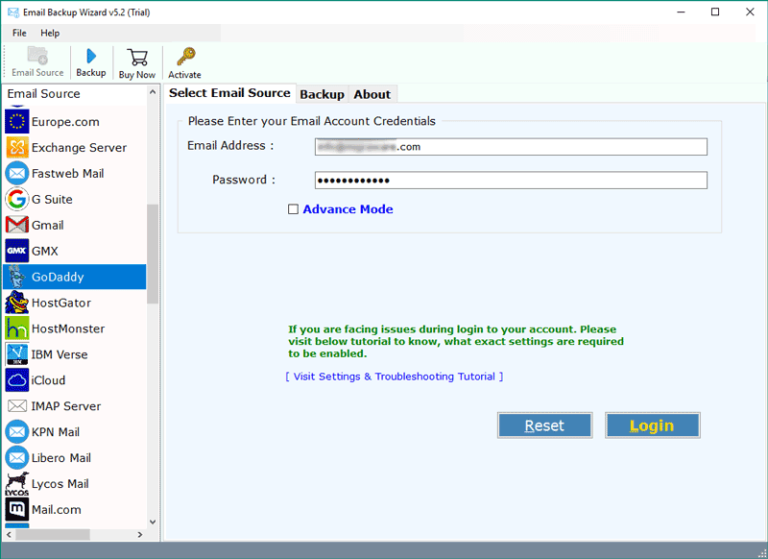Click the Backup play arrow icon
This screenshot has width=768, height=559.
point(91,56)
